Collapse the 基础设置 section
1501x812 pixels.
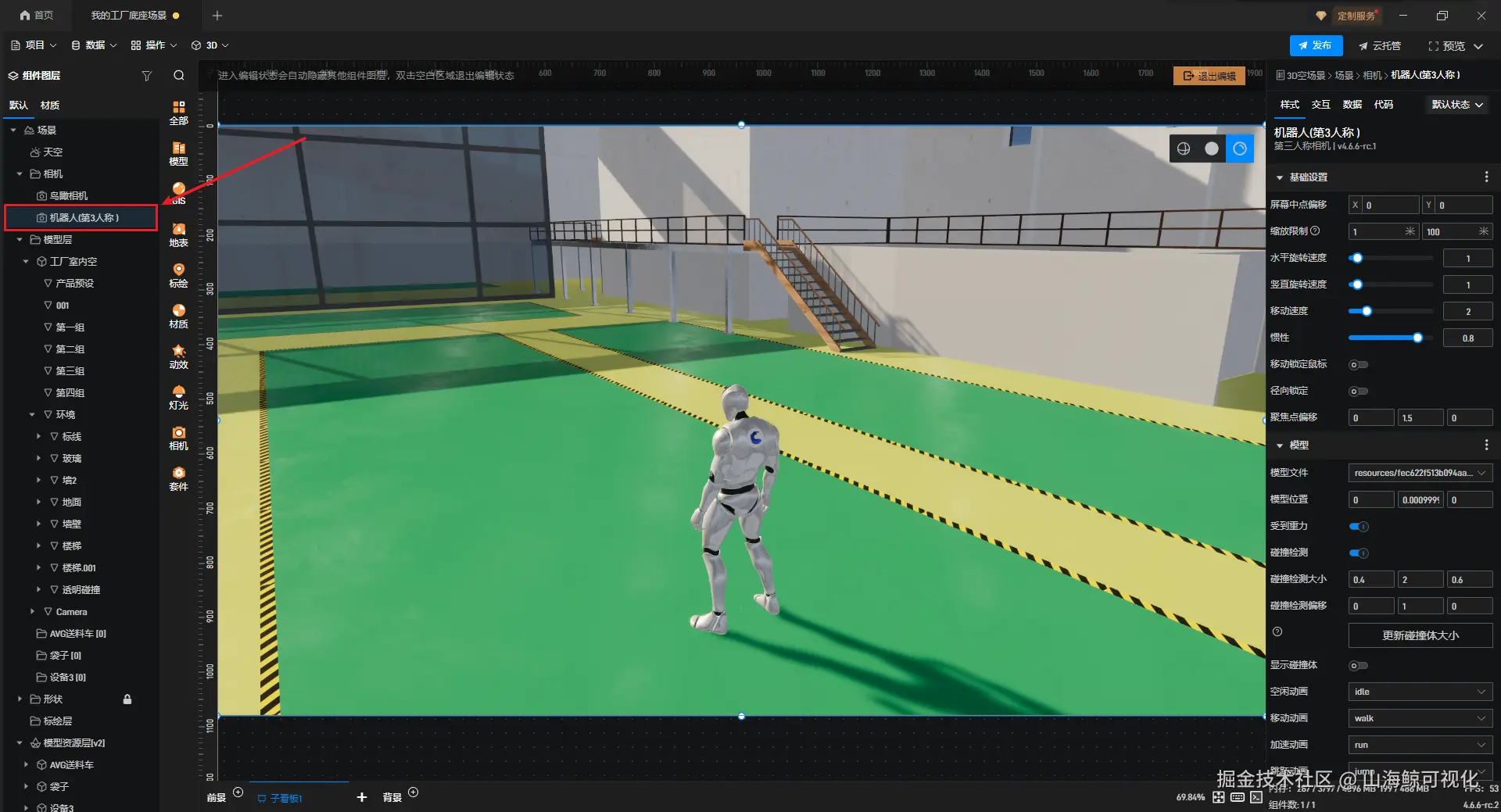1280,177
